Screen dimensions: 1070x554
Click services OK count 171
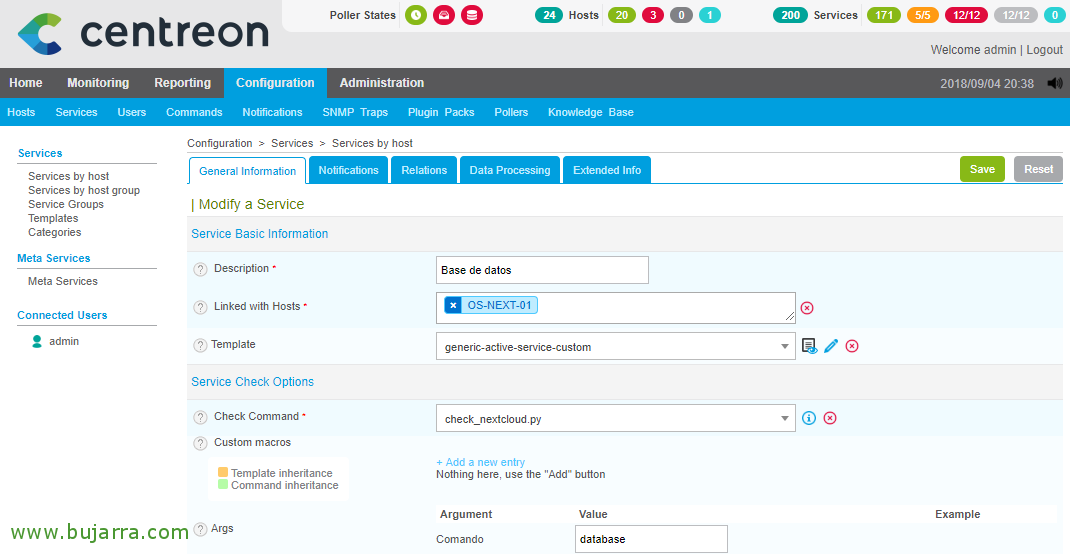[884, 15]
